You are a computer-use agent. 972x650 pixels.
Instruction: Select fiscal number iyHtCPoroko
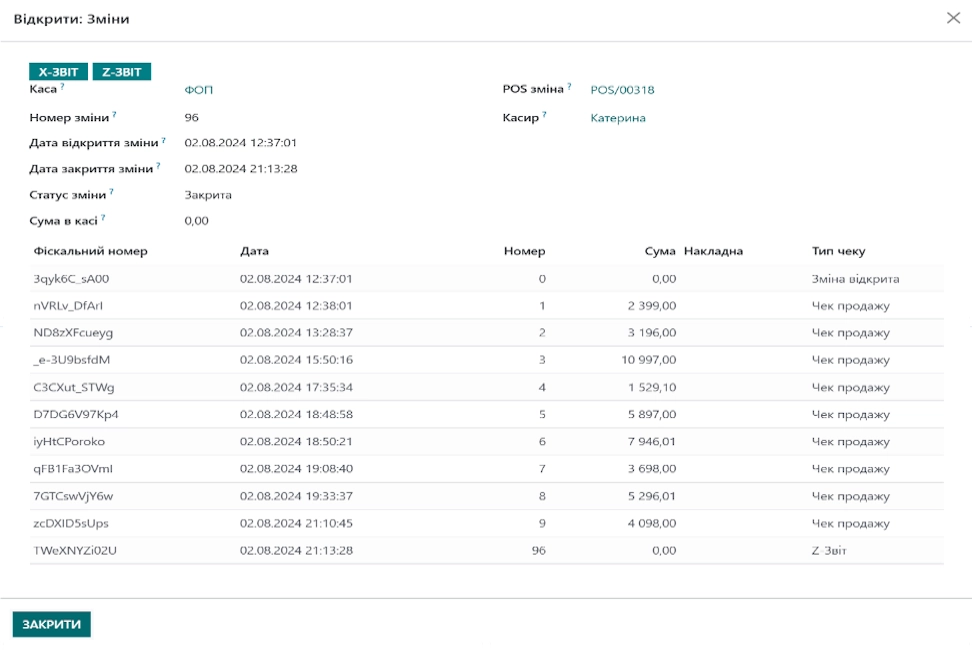point(69,442)
